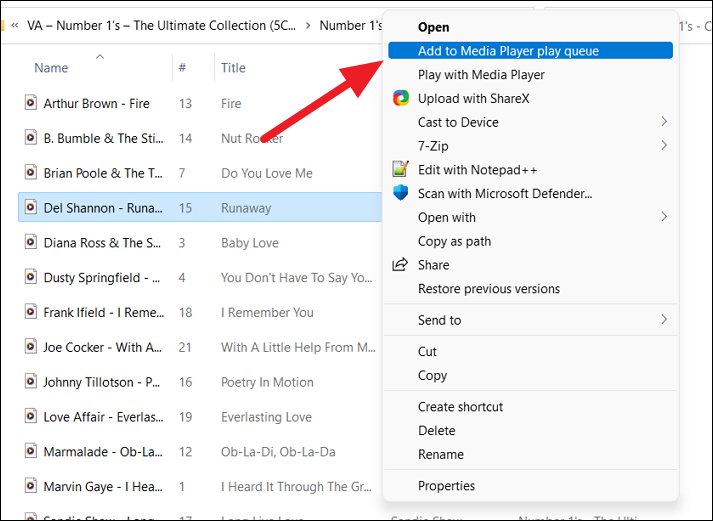The width and height of the screenshot is (713, 521).
Task: Click the title Runaway
Action: 246,208
